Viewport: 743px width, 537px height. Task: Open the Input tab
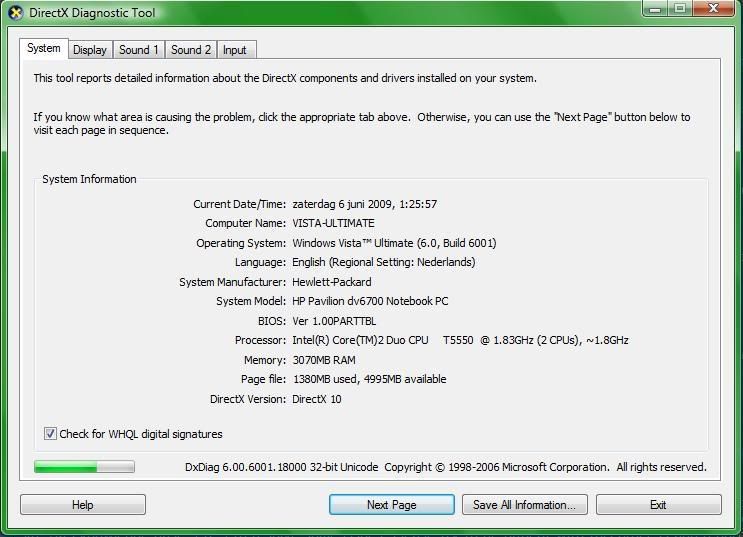(235, 50)
